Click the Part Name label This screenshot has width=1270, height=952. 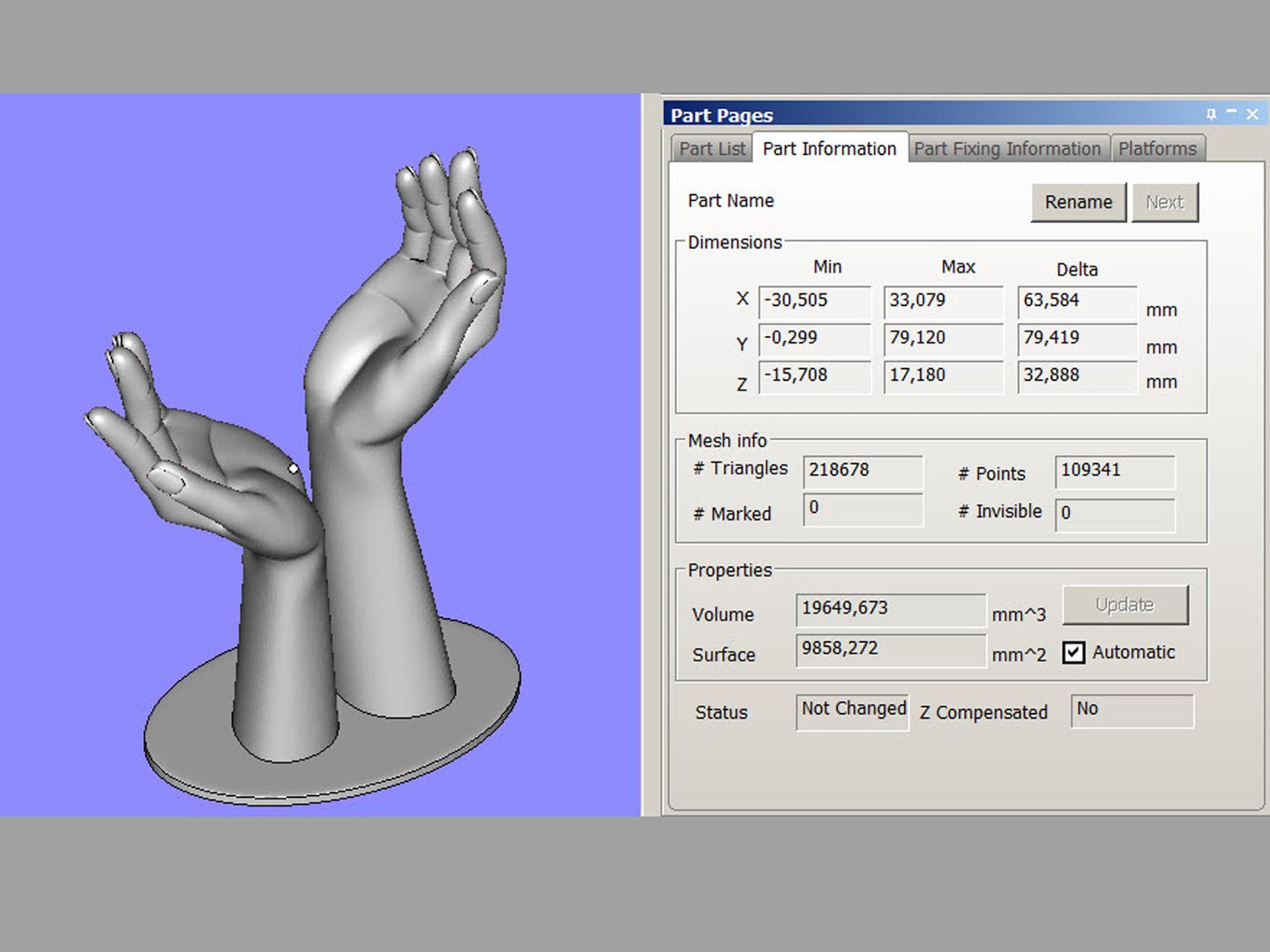(731, 201)
